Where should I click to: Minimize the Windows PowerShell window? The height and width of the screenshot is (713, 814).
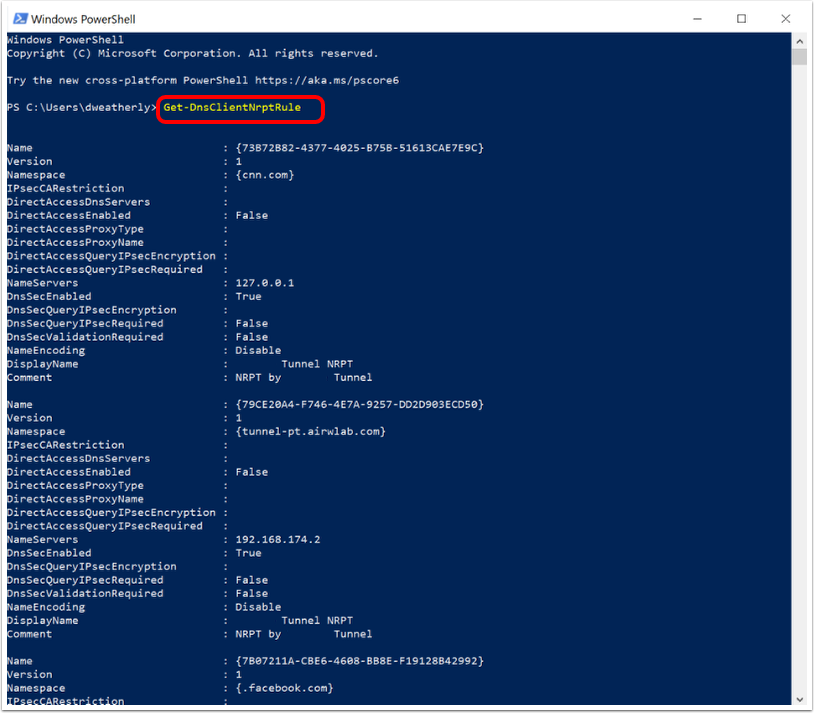(x=696, y=18)
